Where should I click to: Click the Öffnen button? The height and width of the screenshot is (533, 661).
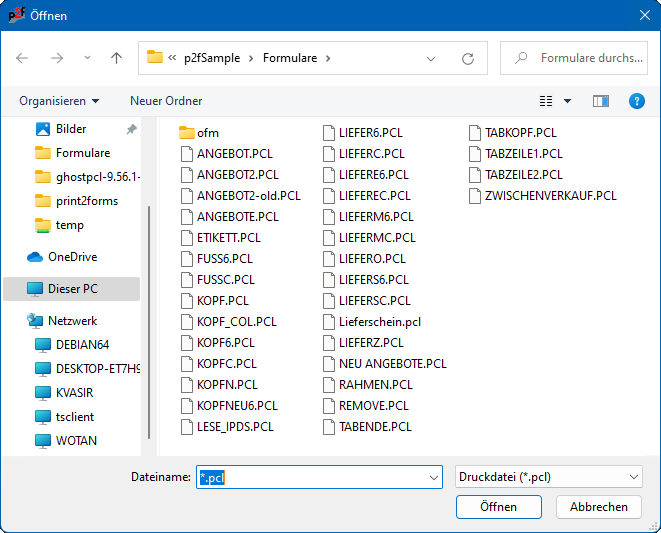pos(498,507)
